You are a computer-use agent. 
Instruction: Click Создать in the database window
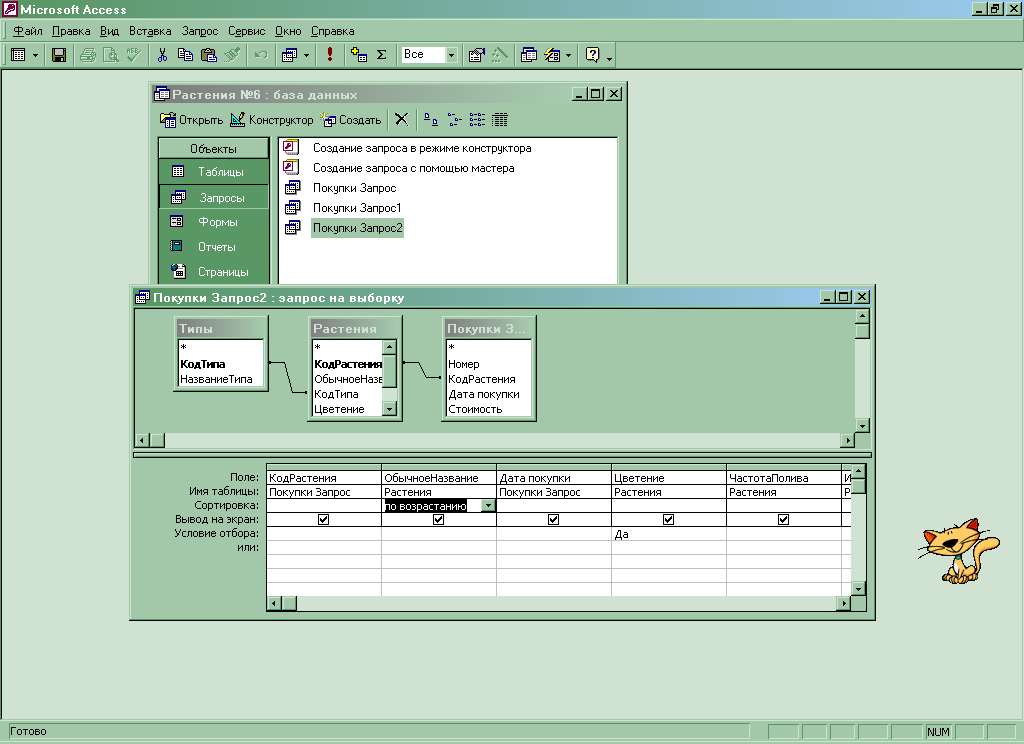coord(351,120)
